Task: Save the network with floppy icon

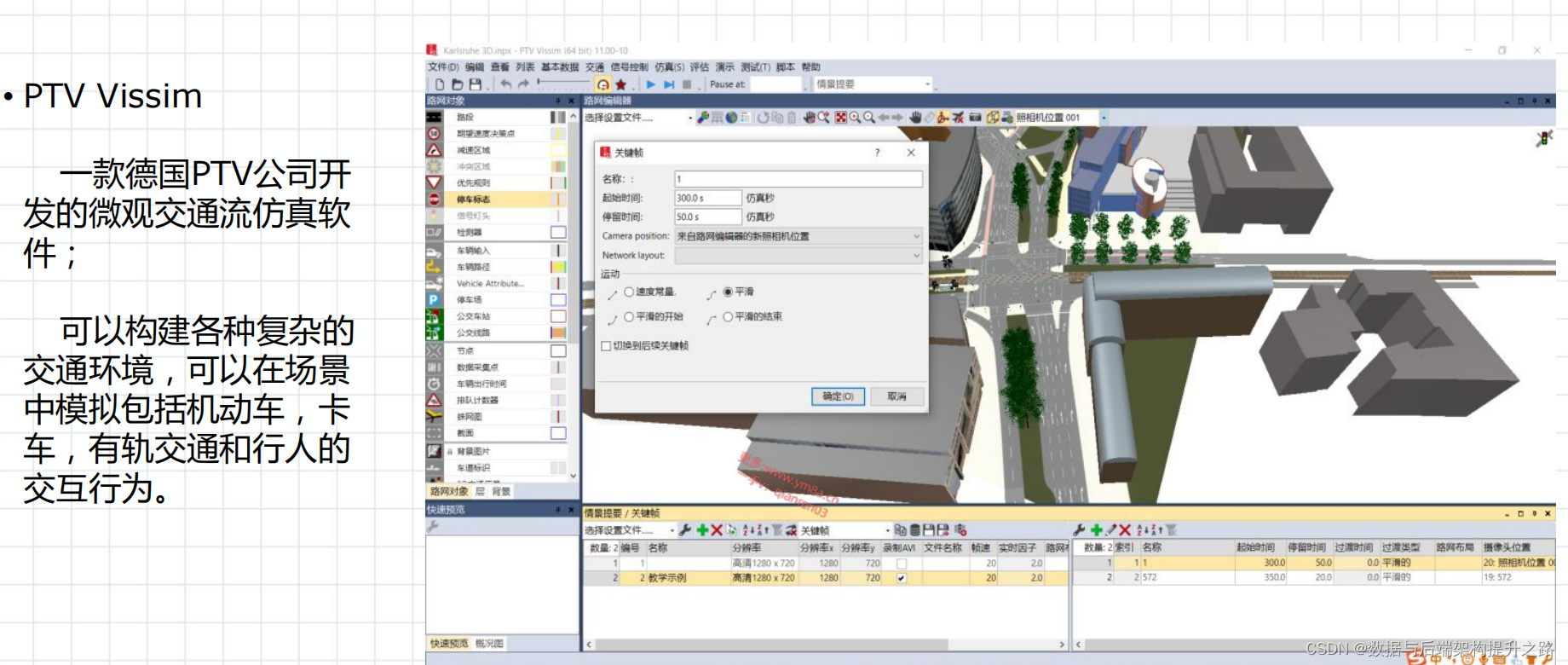Action: (476, 84)
